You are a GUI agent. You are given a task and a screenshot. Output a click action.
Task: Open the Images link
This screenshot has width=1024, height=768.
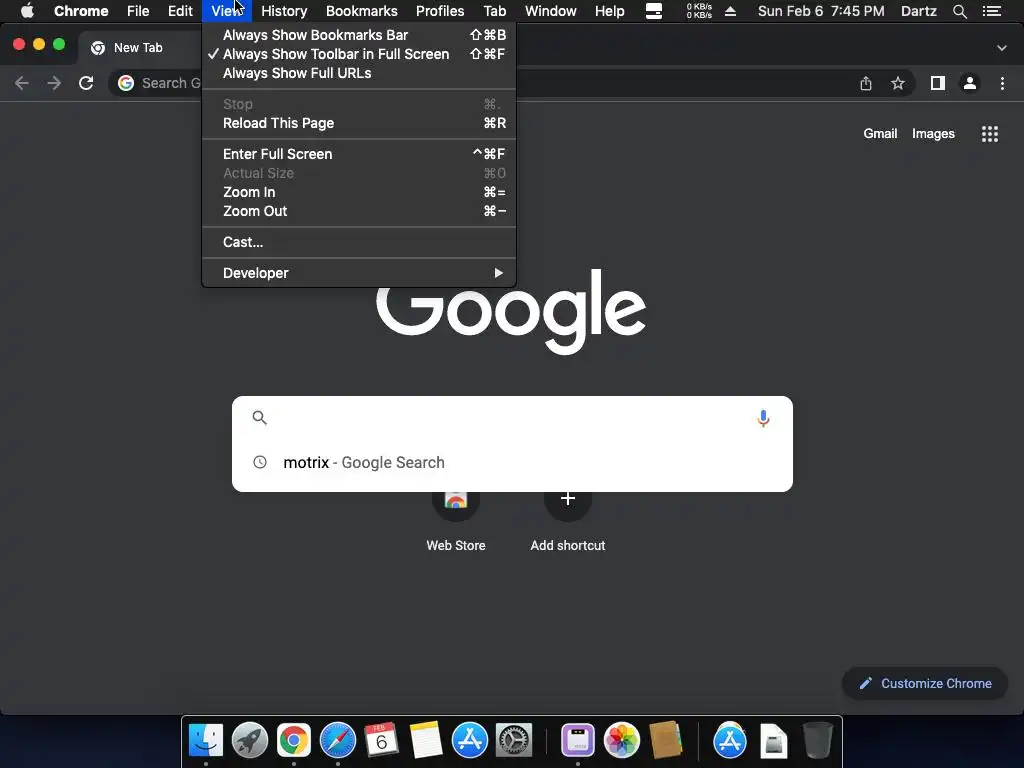point(933,134)
